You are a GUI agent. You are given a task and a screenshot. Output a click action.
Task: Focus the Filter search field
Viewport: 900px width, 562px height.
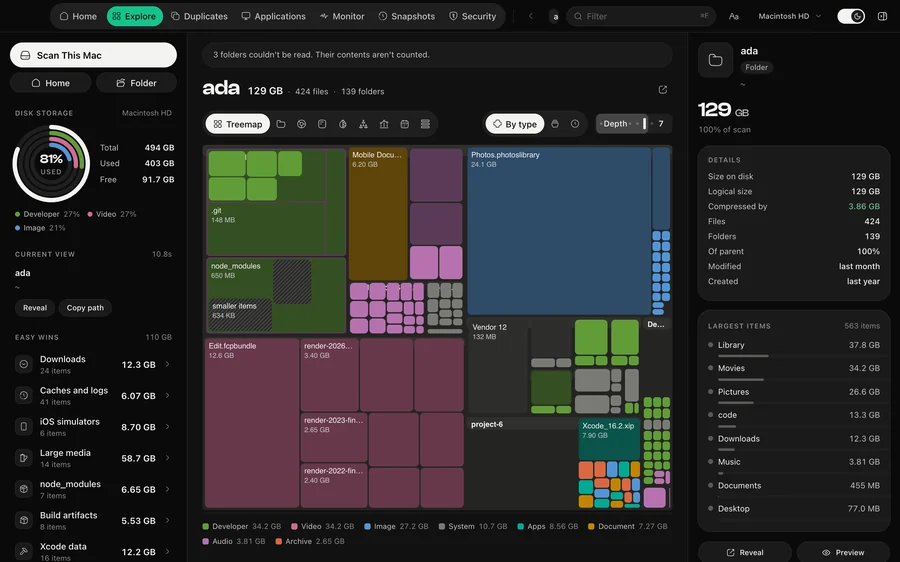(641, 16)
